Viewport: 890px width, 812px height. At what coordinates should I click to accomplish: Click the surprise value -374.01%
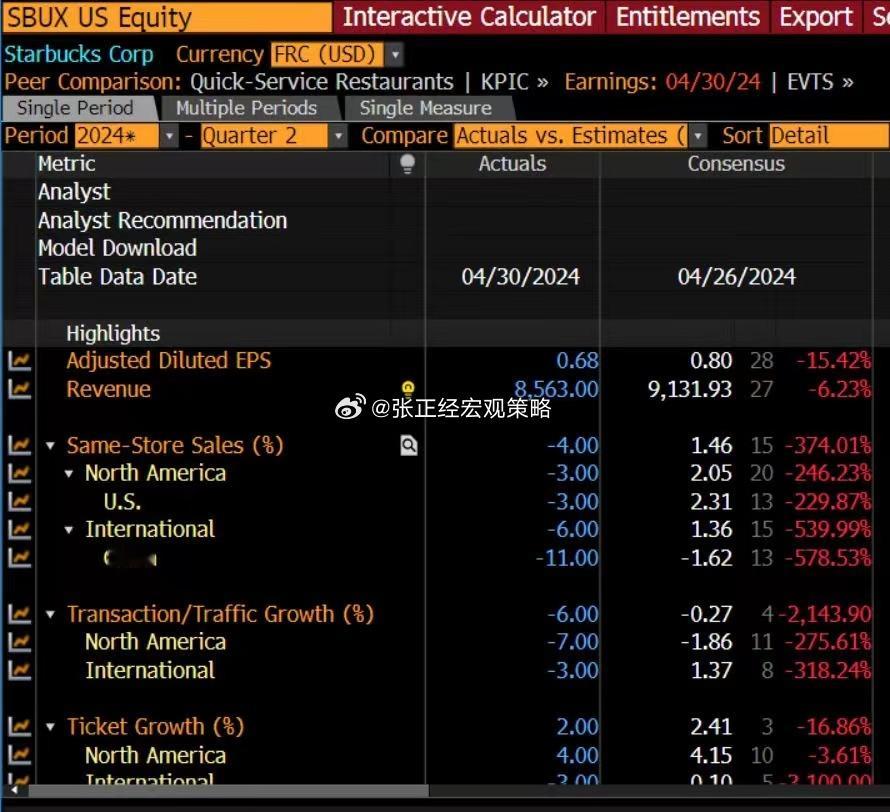pos(828,445)
